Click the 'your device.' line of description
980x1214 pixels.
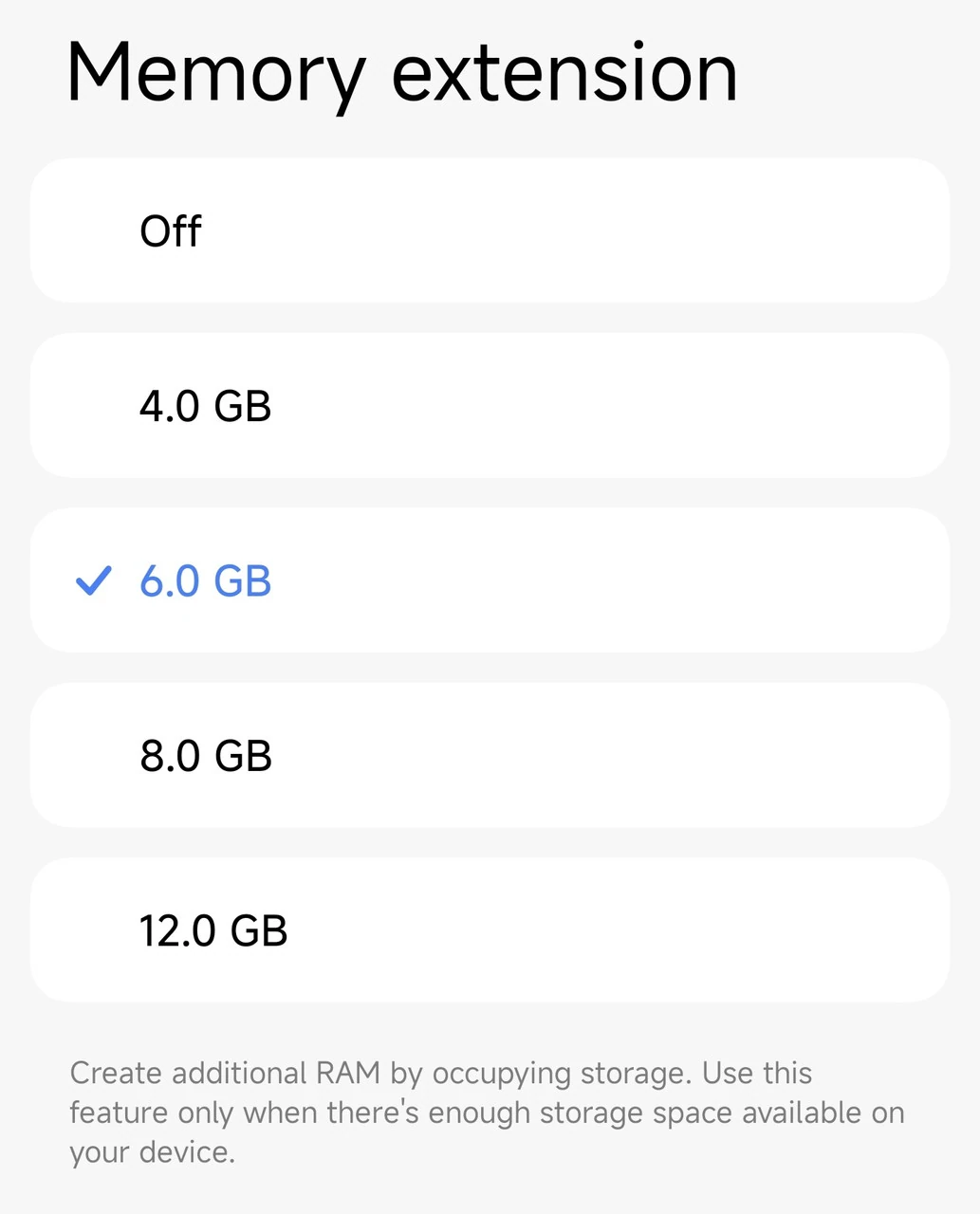[152, 1152]
